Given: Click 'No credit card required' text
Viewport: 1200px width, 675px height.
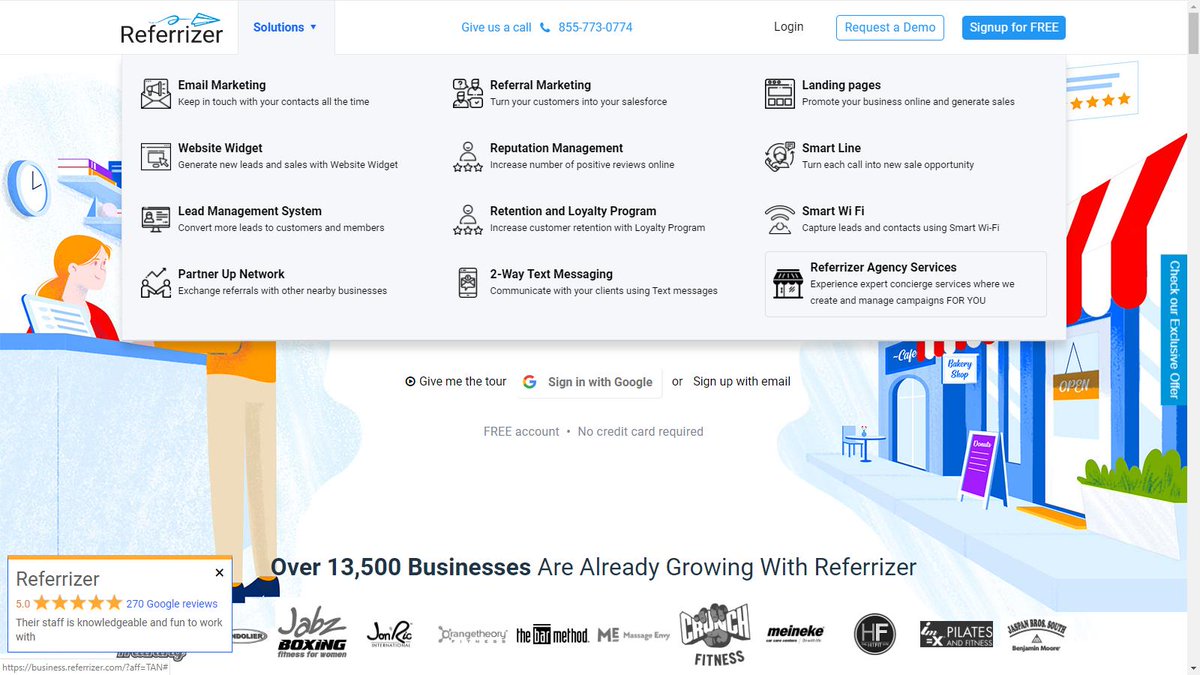Looking at the screenshot, I should point(640,431).
